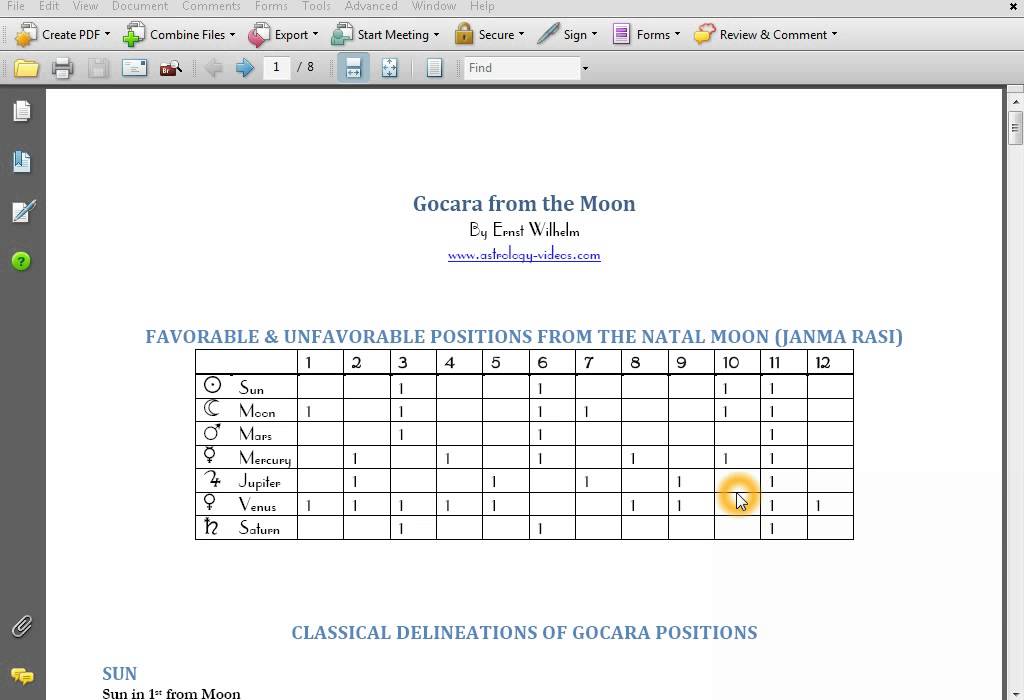Click 'CLASSICAL DELINEATIONS OF GOCARA POSITIONS' heading
Image resolution: width=1024 pixels, height=700 pixels.
[524, 633]
